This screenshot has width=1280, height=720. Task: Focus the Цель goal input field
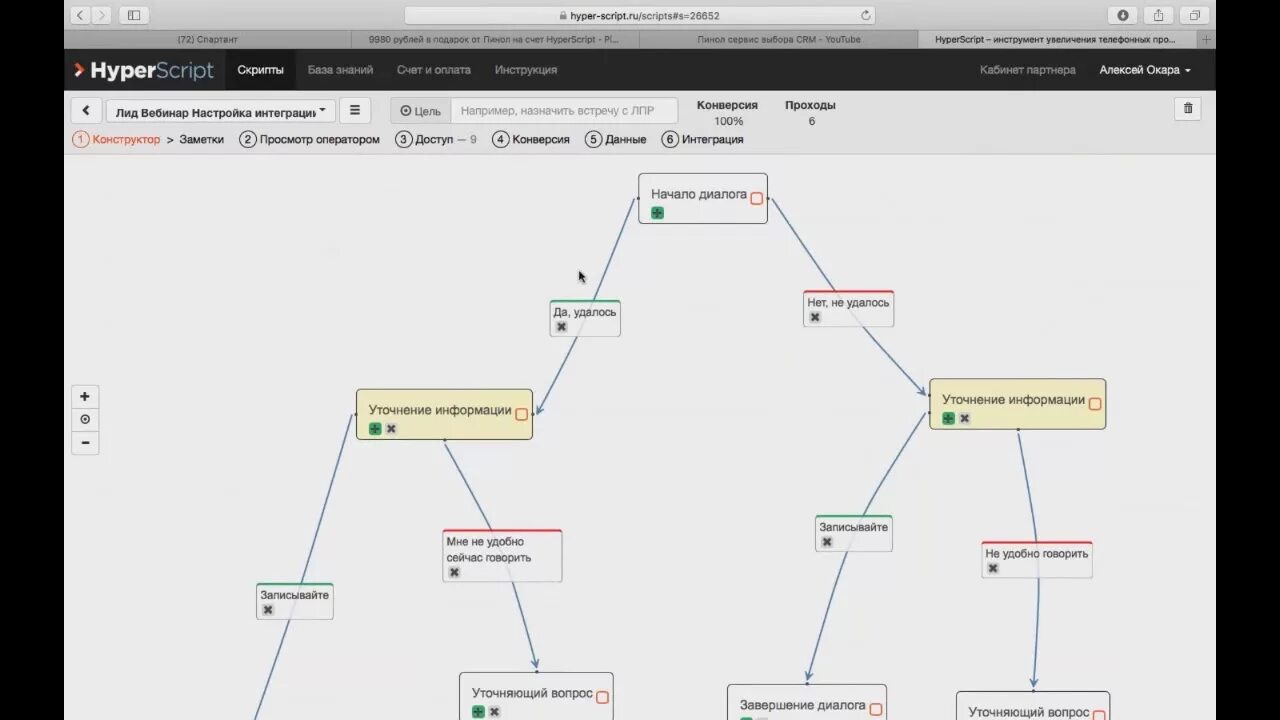pos(564,111)
